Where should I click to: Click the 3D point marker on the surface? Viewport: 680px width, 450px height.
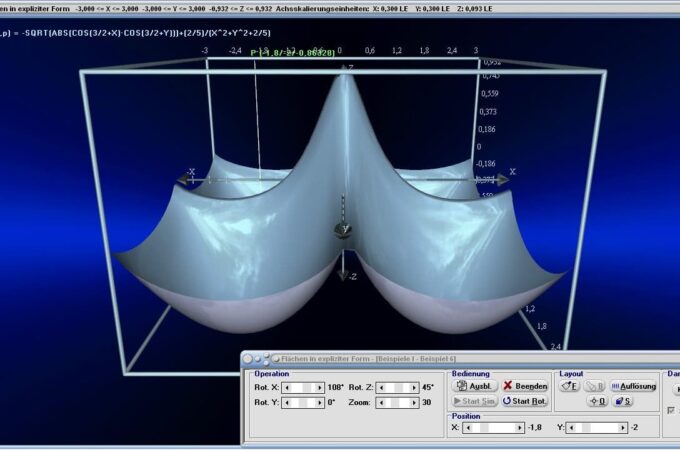click(x=345, y=229)
